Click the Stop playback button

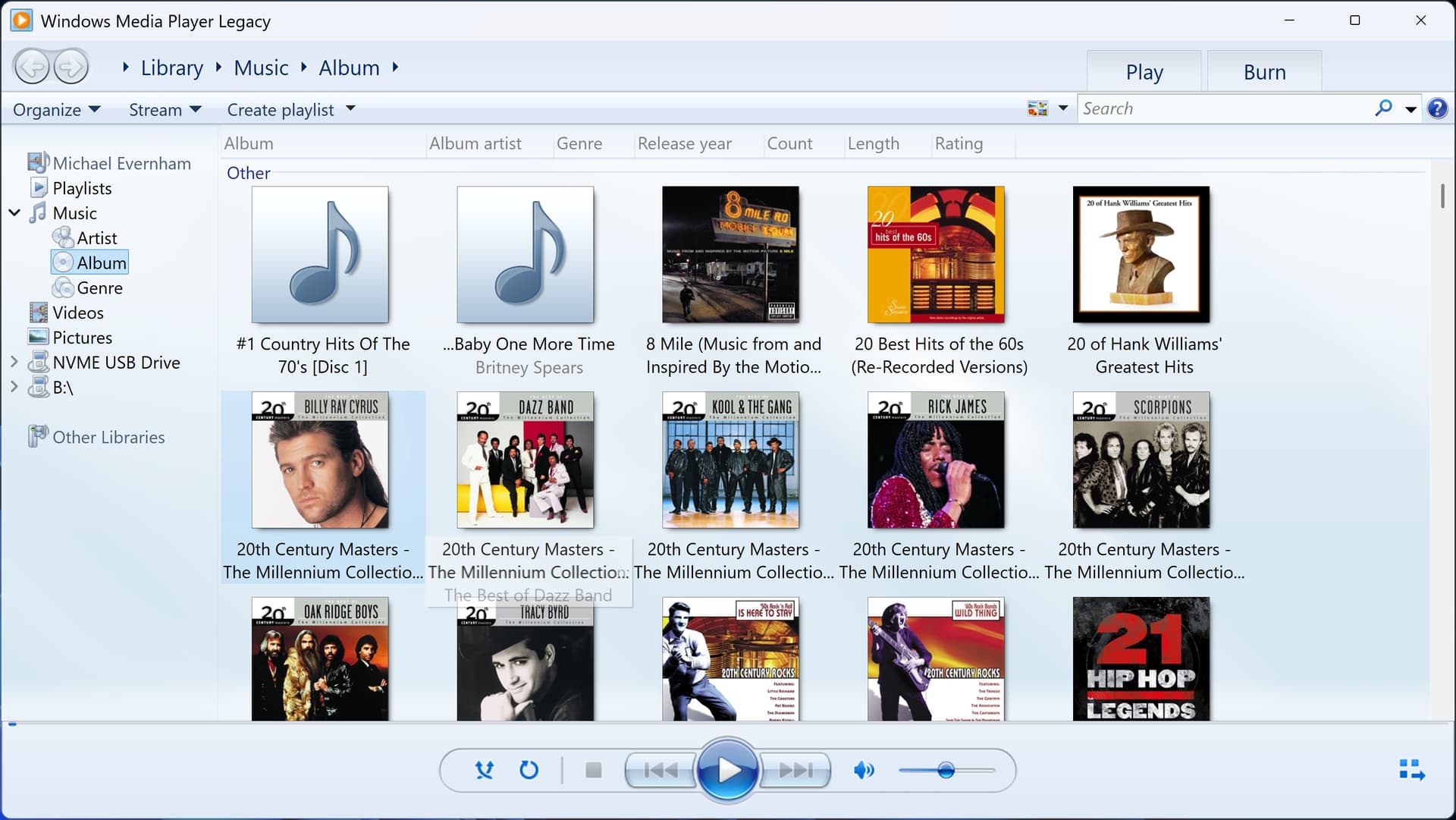click(x=594, y=771)
